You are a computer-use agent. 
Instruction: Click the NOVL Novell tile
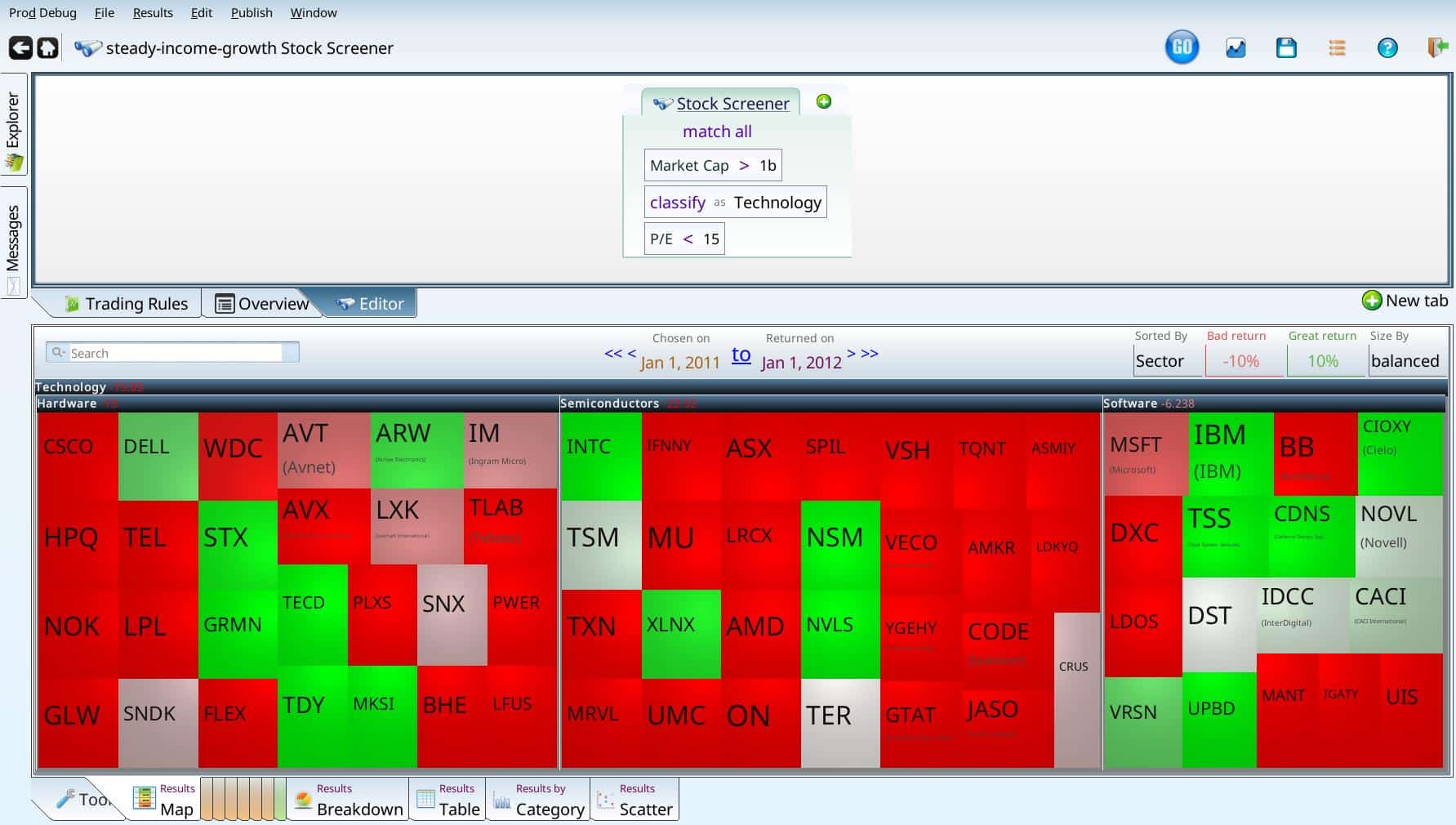tap(1400, 536)
